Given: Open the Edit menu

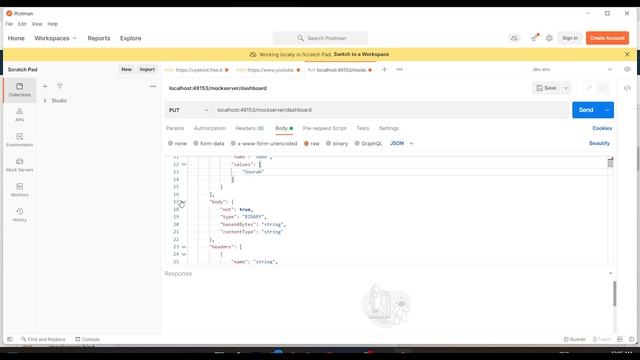Looking at the screenshot, I should 22,24.
